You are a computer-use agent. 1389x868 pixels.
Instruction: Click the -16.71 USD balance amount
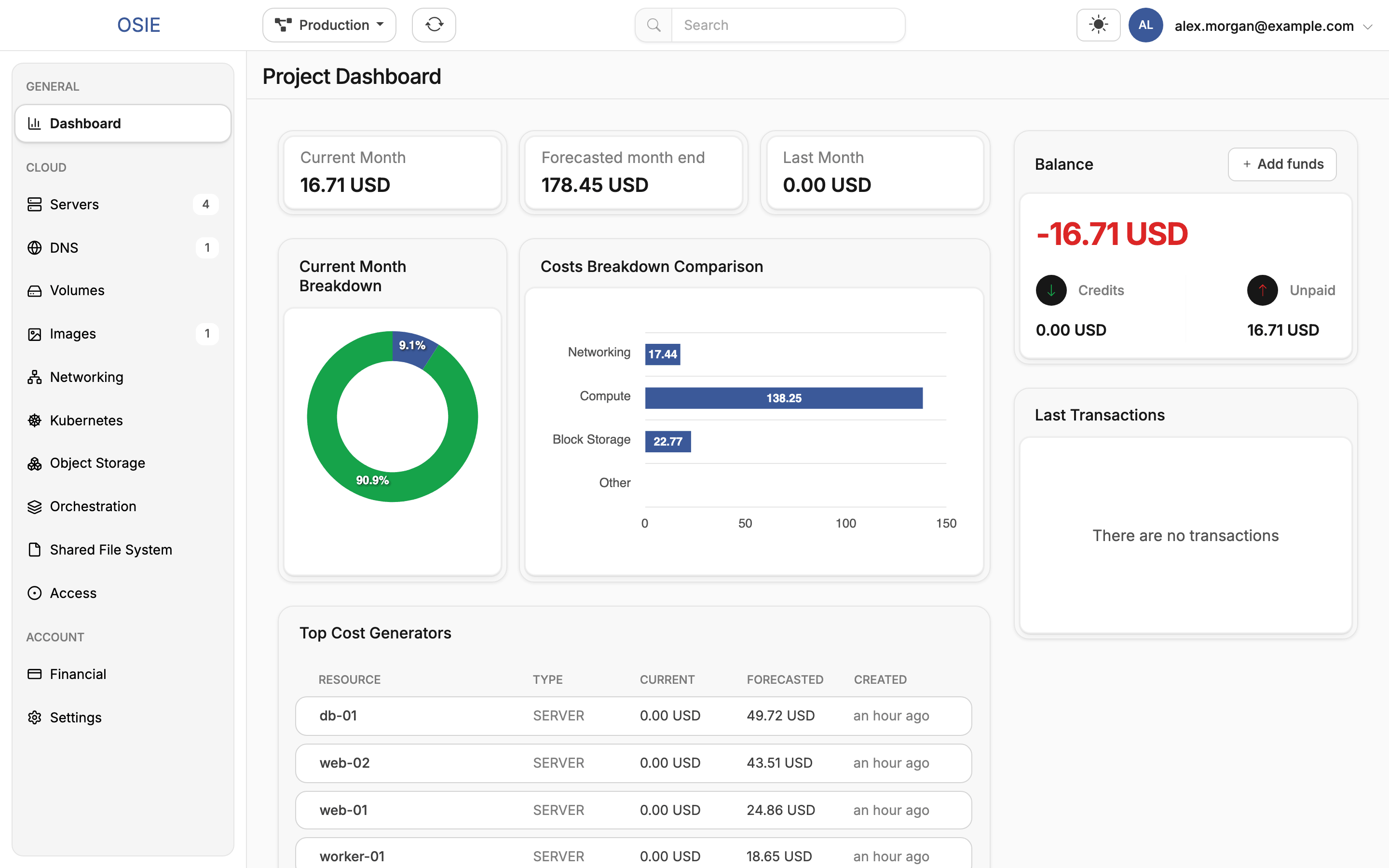pos(1112,234)
